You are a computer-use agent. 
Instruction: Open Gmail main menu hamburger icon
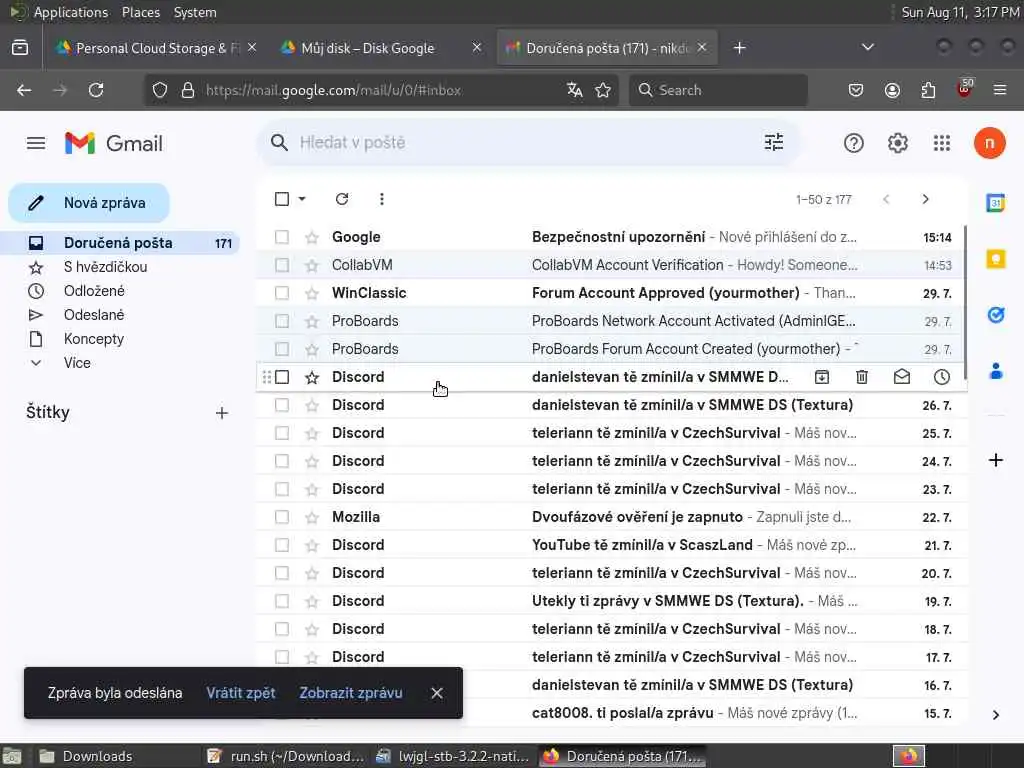pyautogui.click(x=36, y=143)
